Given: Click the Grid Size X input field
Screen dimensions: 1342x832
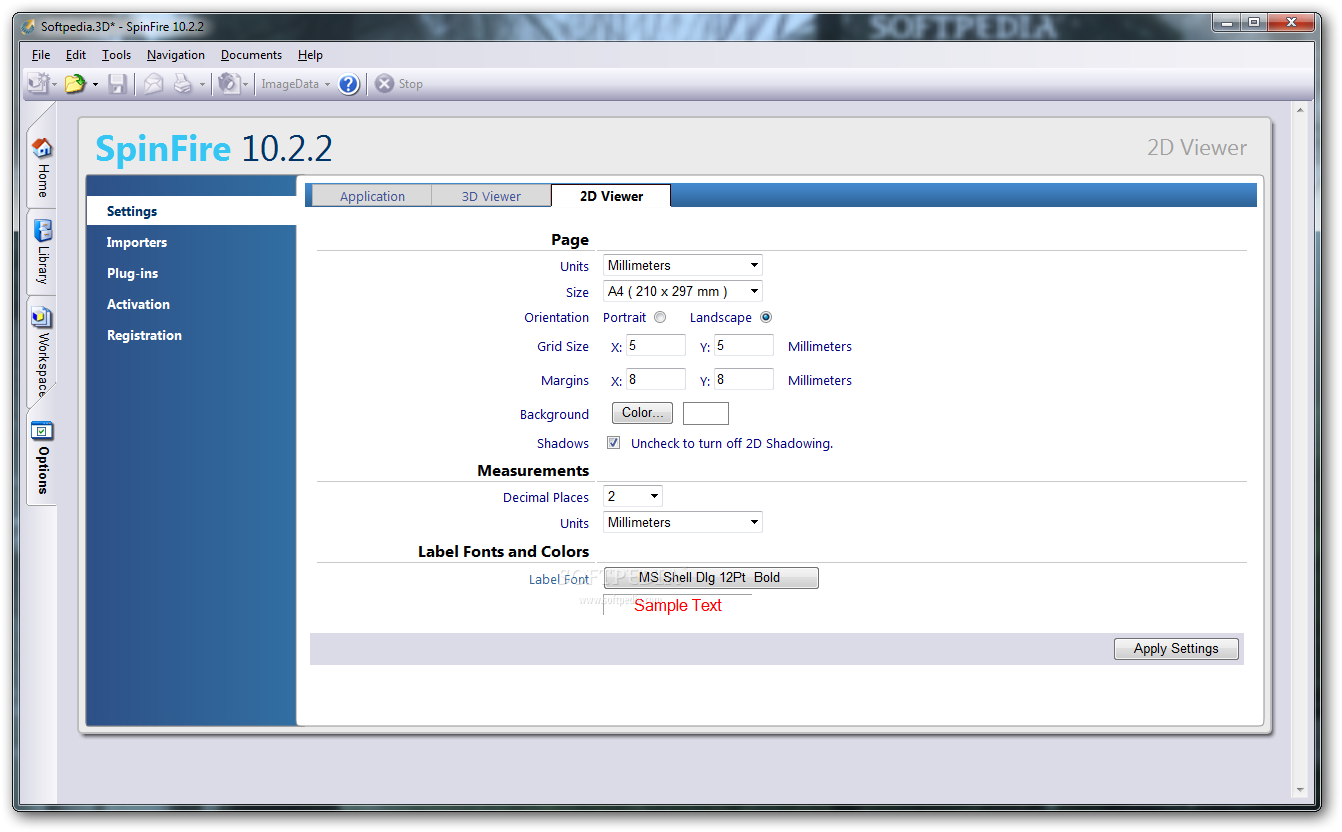Looking at the screenshot, I should [656, 345].
